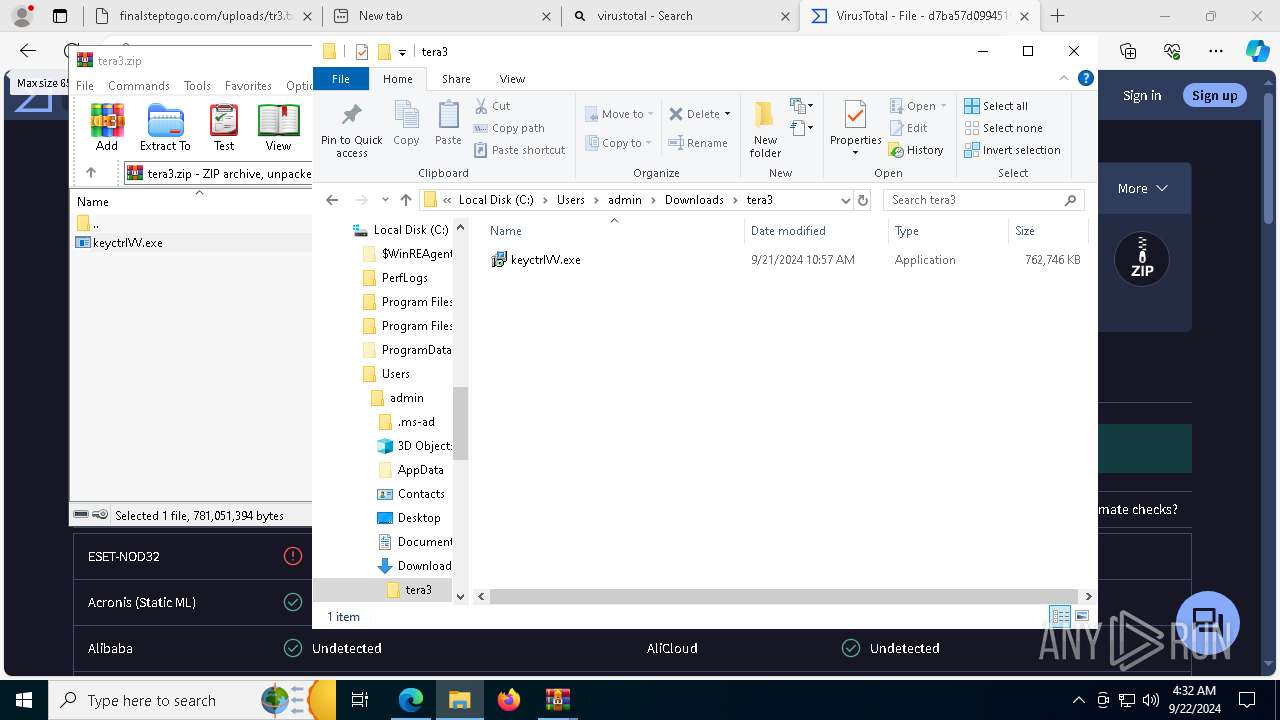Expand the More menu on VirusTotal
This screenshot has height=720, width=1280.
(x=1143, y=188)
